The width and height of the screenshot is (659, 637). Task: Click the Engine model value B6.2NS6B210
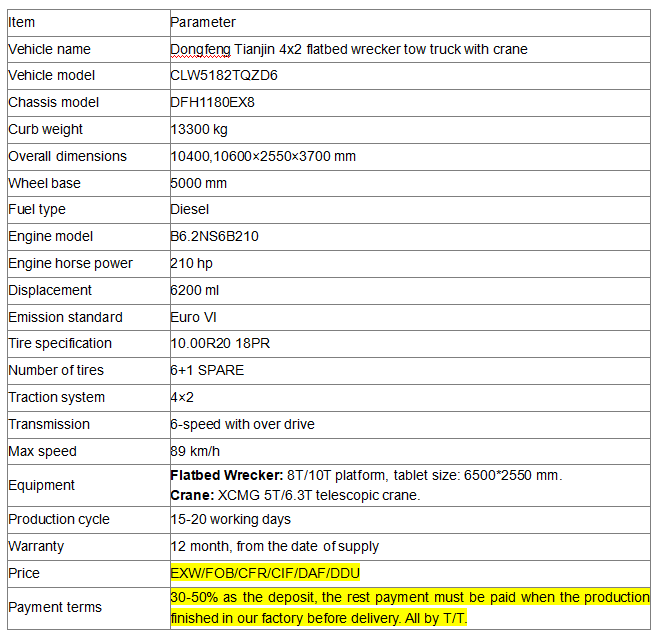click(x=214, y=236)
